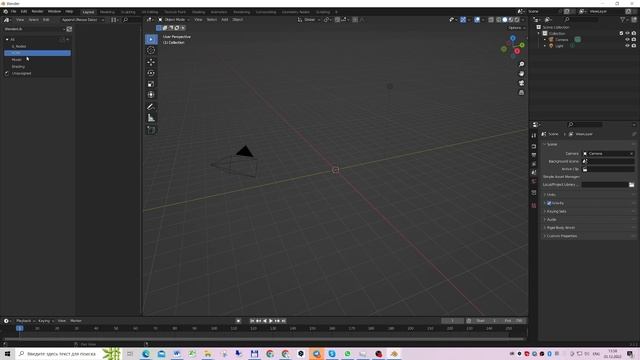
Task: Open the Scene properties tab icon
Action: pyautogui.click(x=533, y=173)
